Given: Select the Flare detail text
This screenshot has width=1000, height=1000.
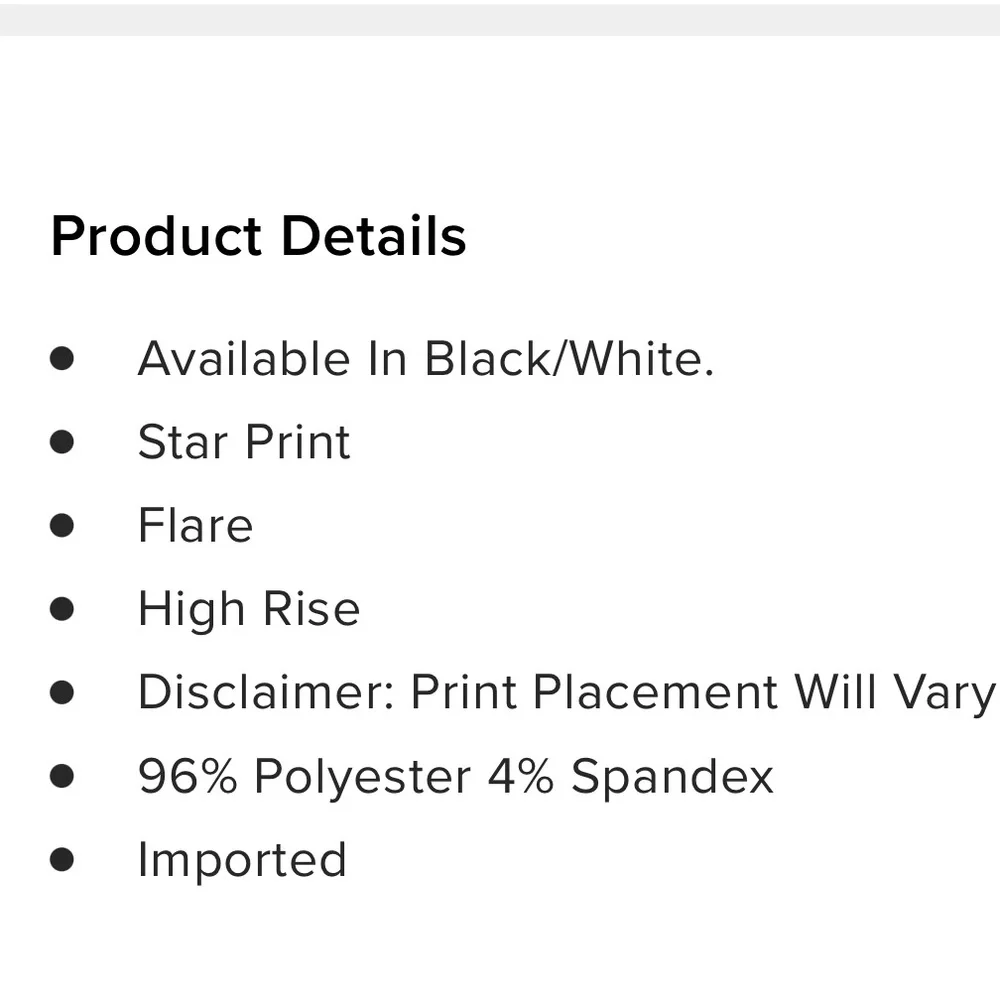Looking at the screenshot, I should 195,526.
